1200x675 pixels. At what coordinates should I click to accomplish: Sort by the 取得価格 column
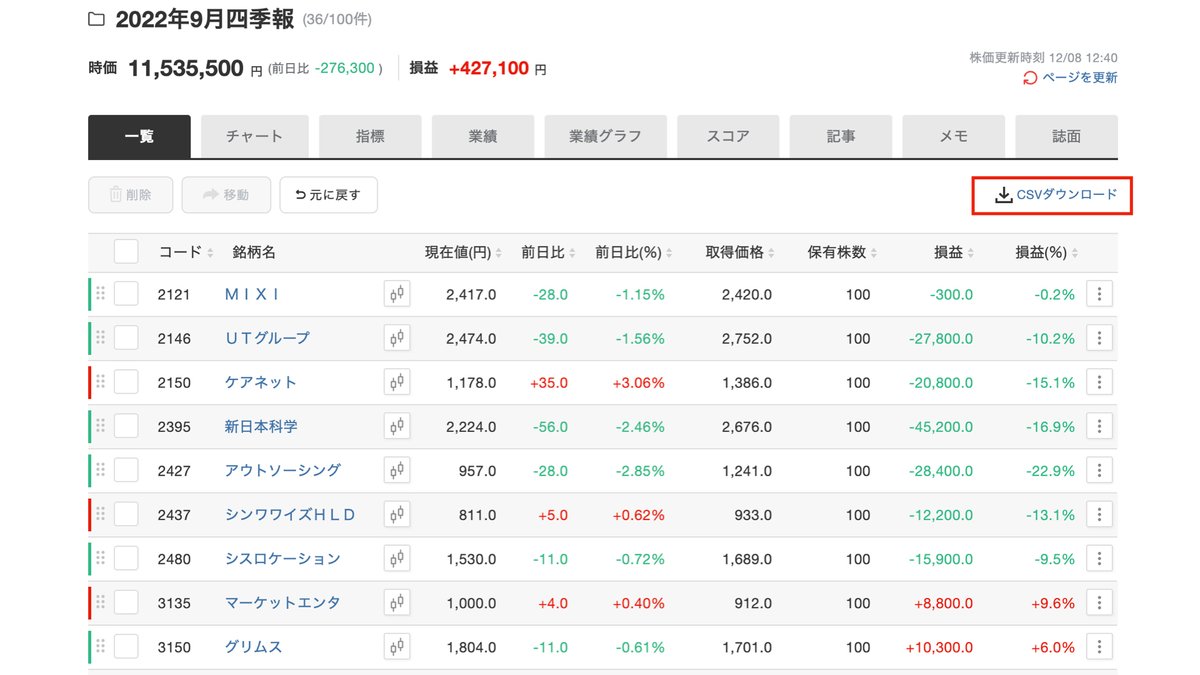[741, 252]
